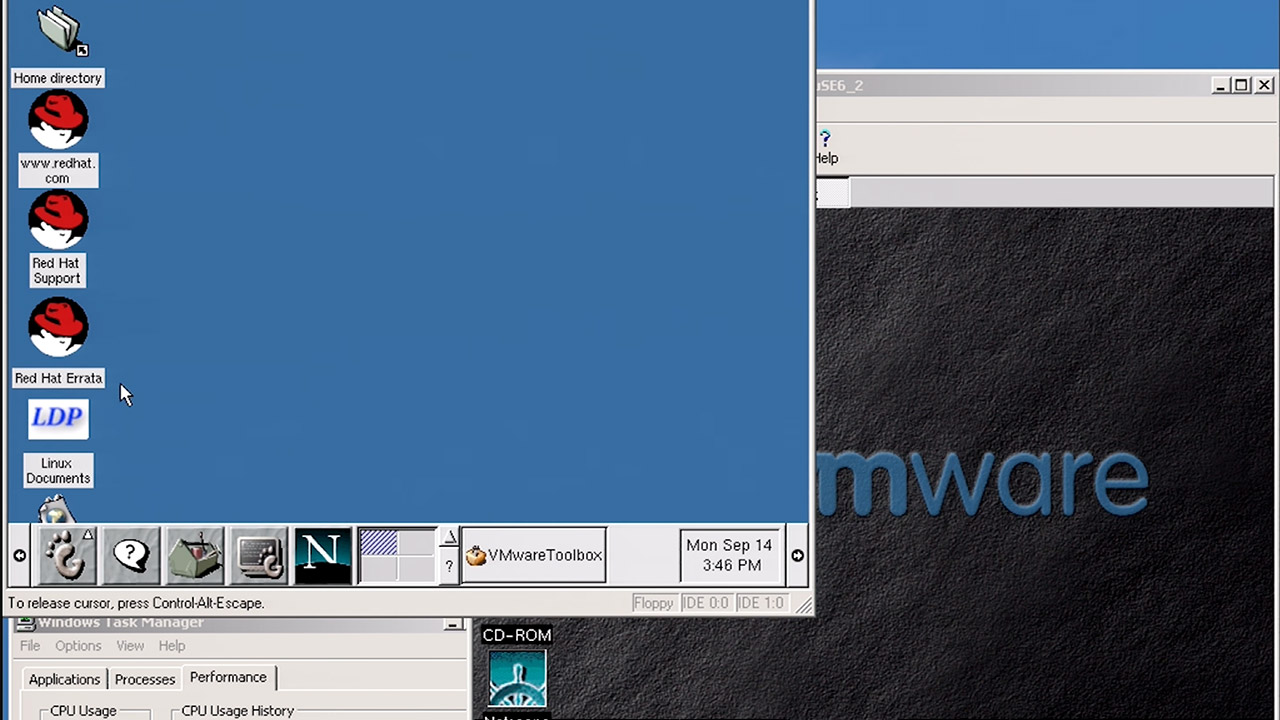Open the pager properties question button
This screenshot has width=1280, height=720.
[449, 567]
